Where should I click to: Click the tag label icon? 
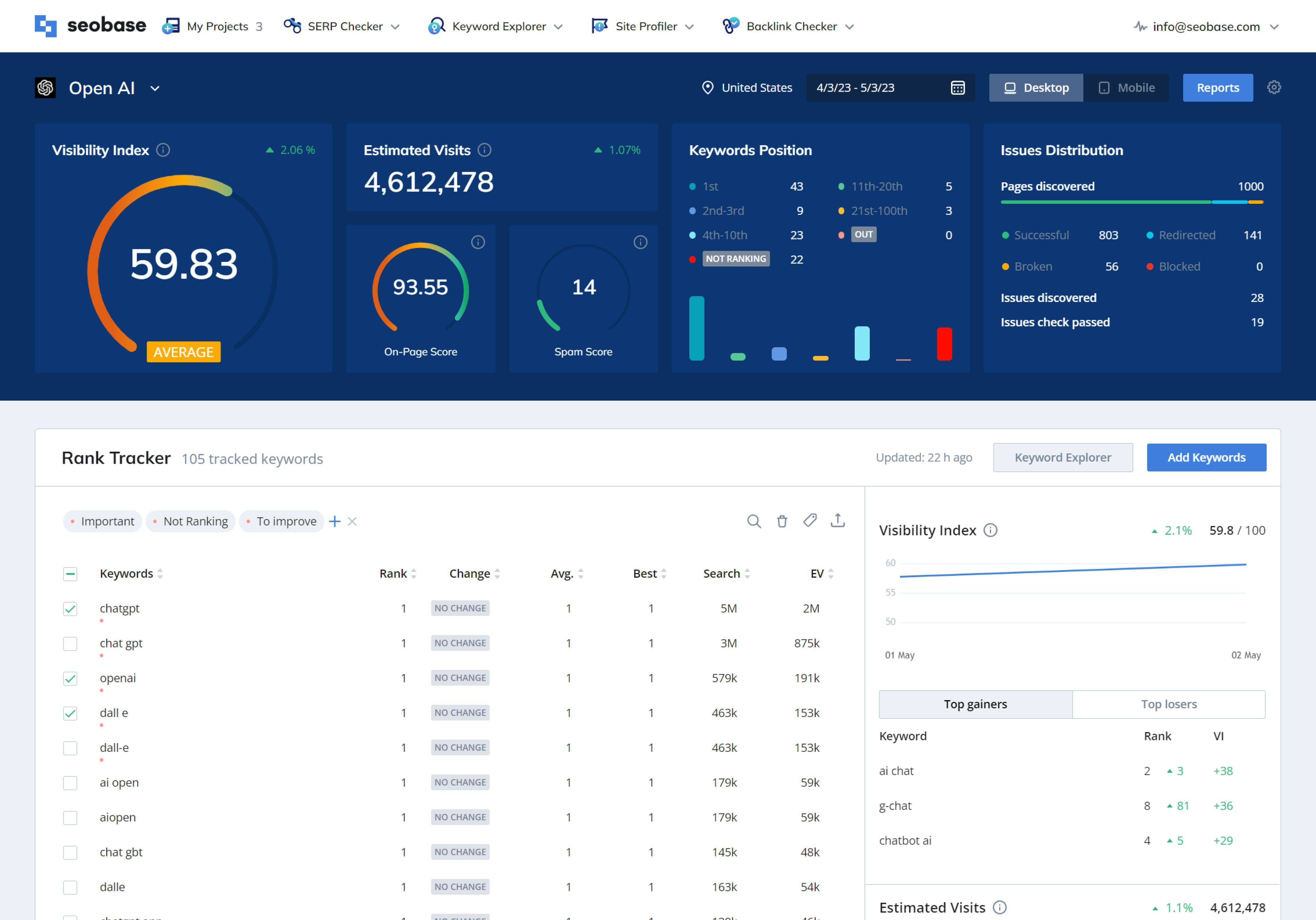(809, 520)
